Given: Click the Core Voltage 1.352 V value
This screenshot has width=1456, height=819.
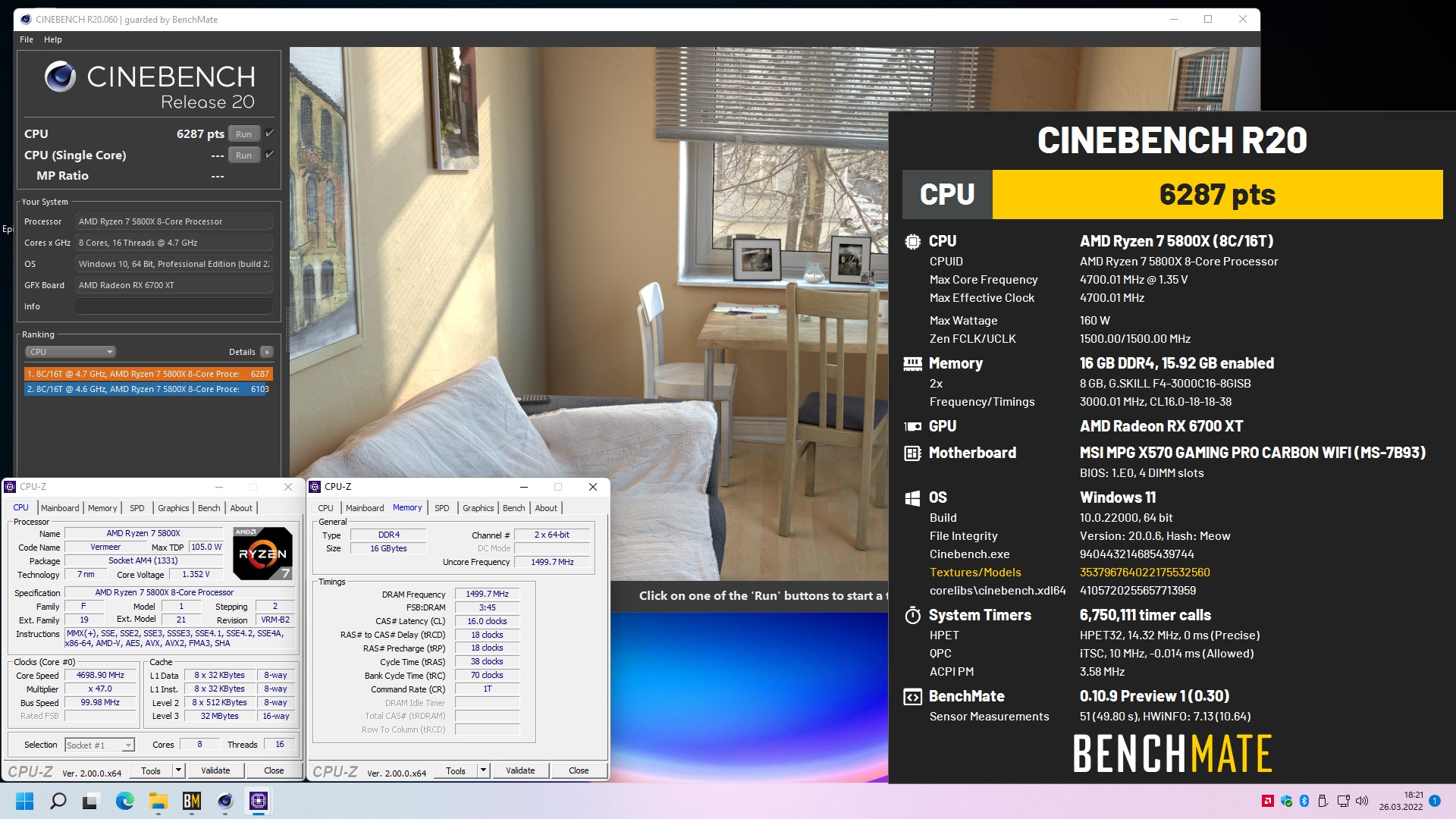Looking at the screenshot, I should tap(196, 574).
